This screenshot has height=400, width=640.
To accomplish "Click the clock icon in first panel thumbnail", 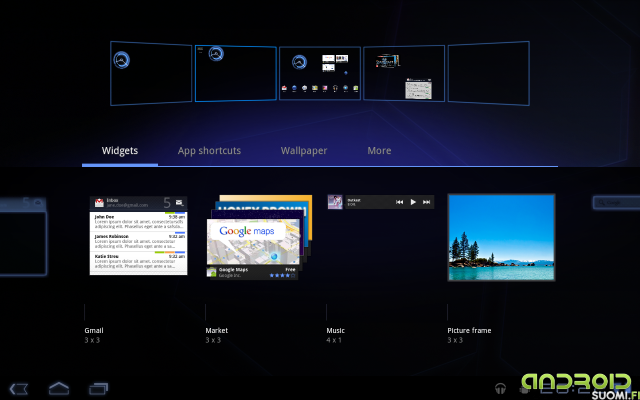I will pyautogui.click(x=122, y=60).
